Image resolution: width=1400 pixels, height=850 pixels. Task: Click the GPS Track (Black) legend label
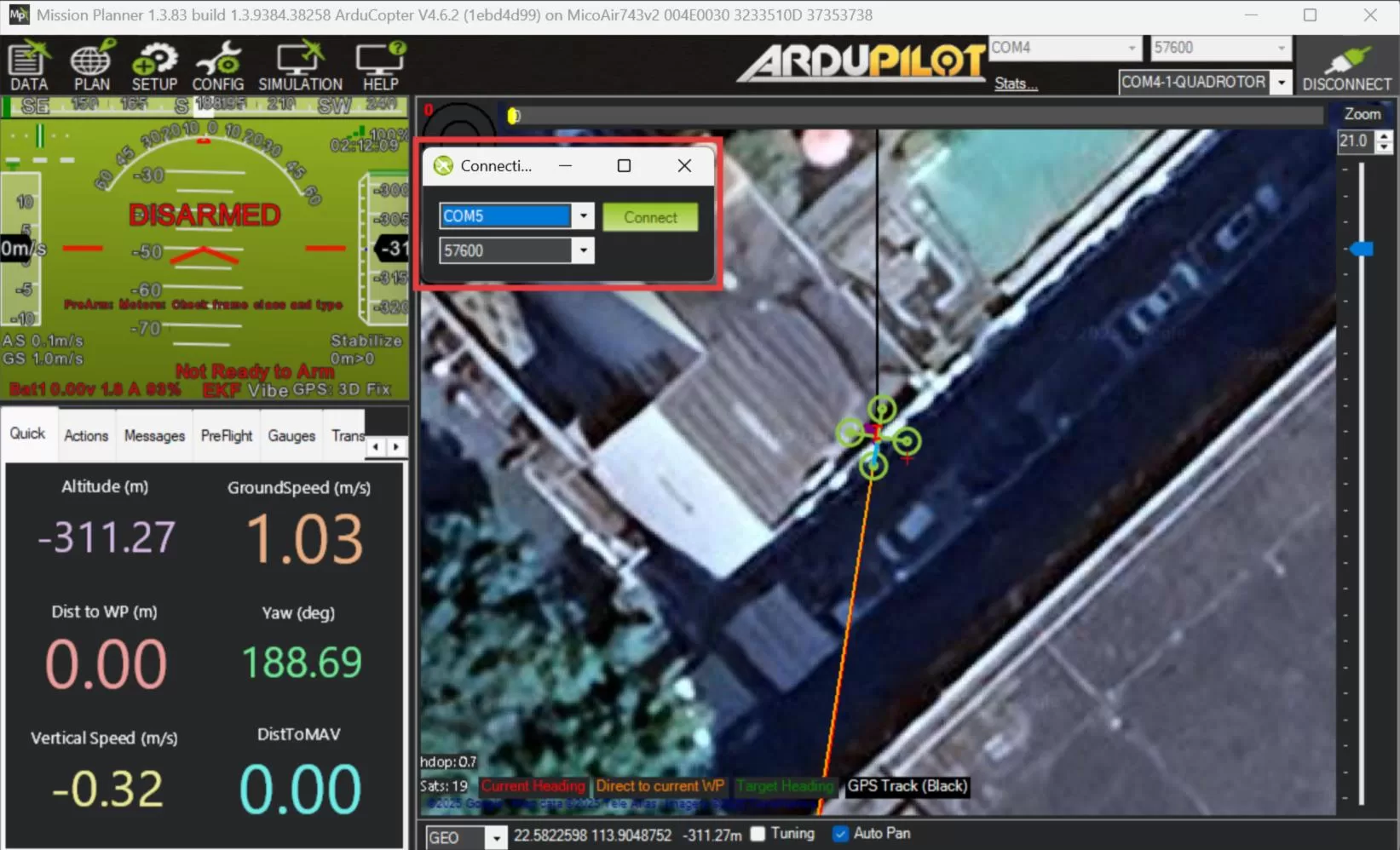pyautogui.click(x=907, y=786)
